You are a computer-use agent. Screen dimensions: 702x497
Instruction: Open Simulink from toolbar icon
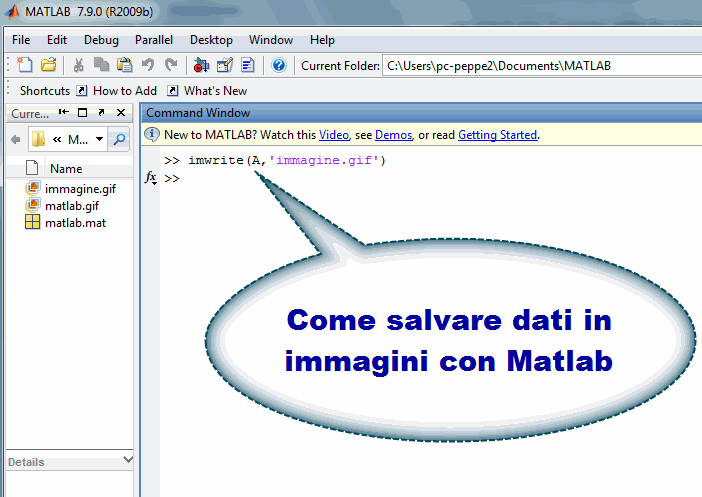coord(201,65)
